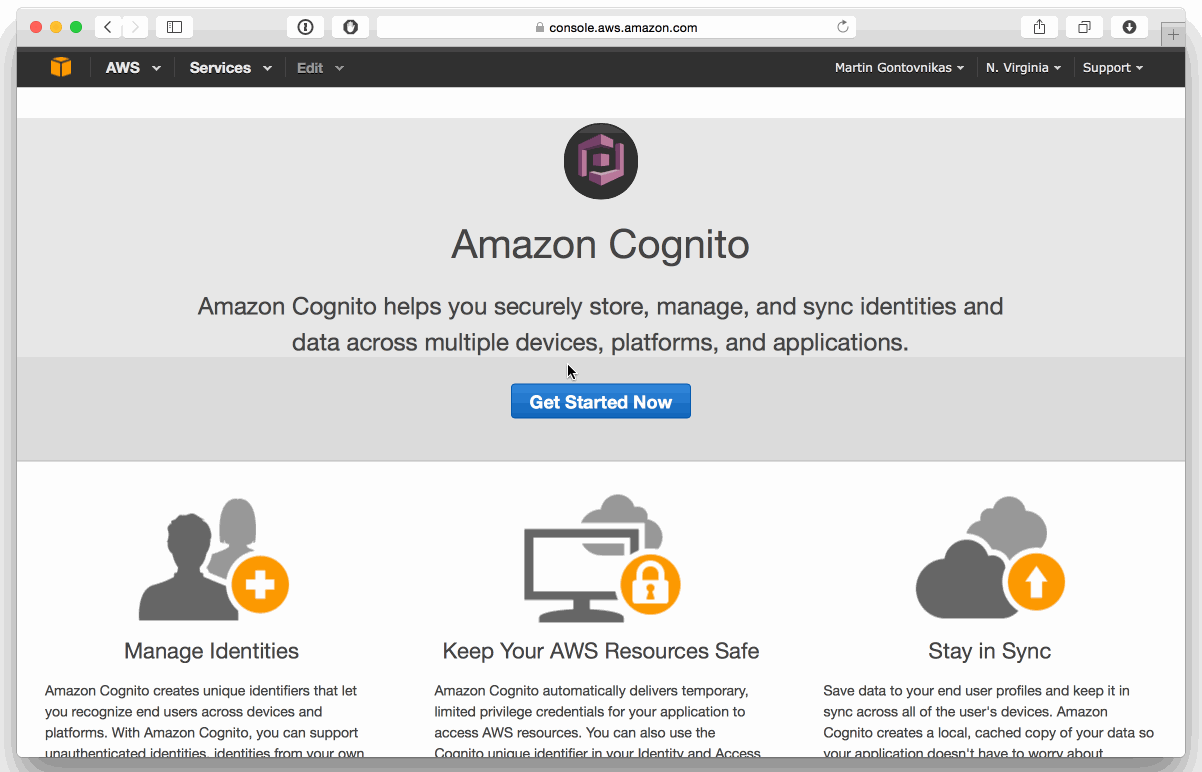Screen dimensions: 1202x772
Task: Click the Amazon Cognito purple logo
Action: (x=600, y=161)
